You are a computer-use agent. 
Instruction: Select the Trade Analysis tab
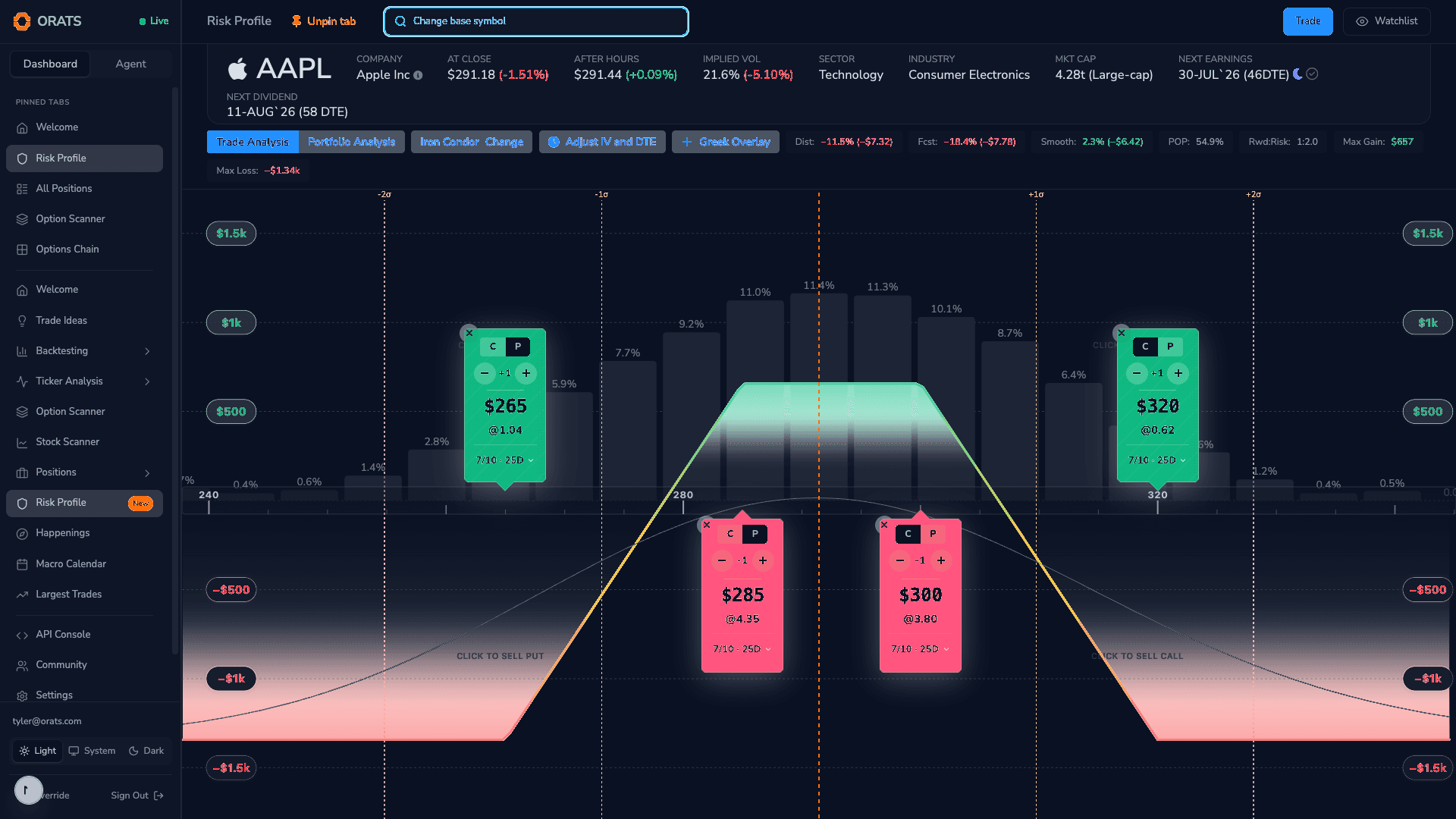253,142
